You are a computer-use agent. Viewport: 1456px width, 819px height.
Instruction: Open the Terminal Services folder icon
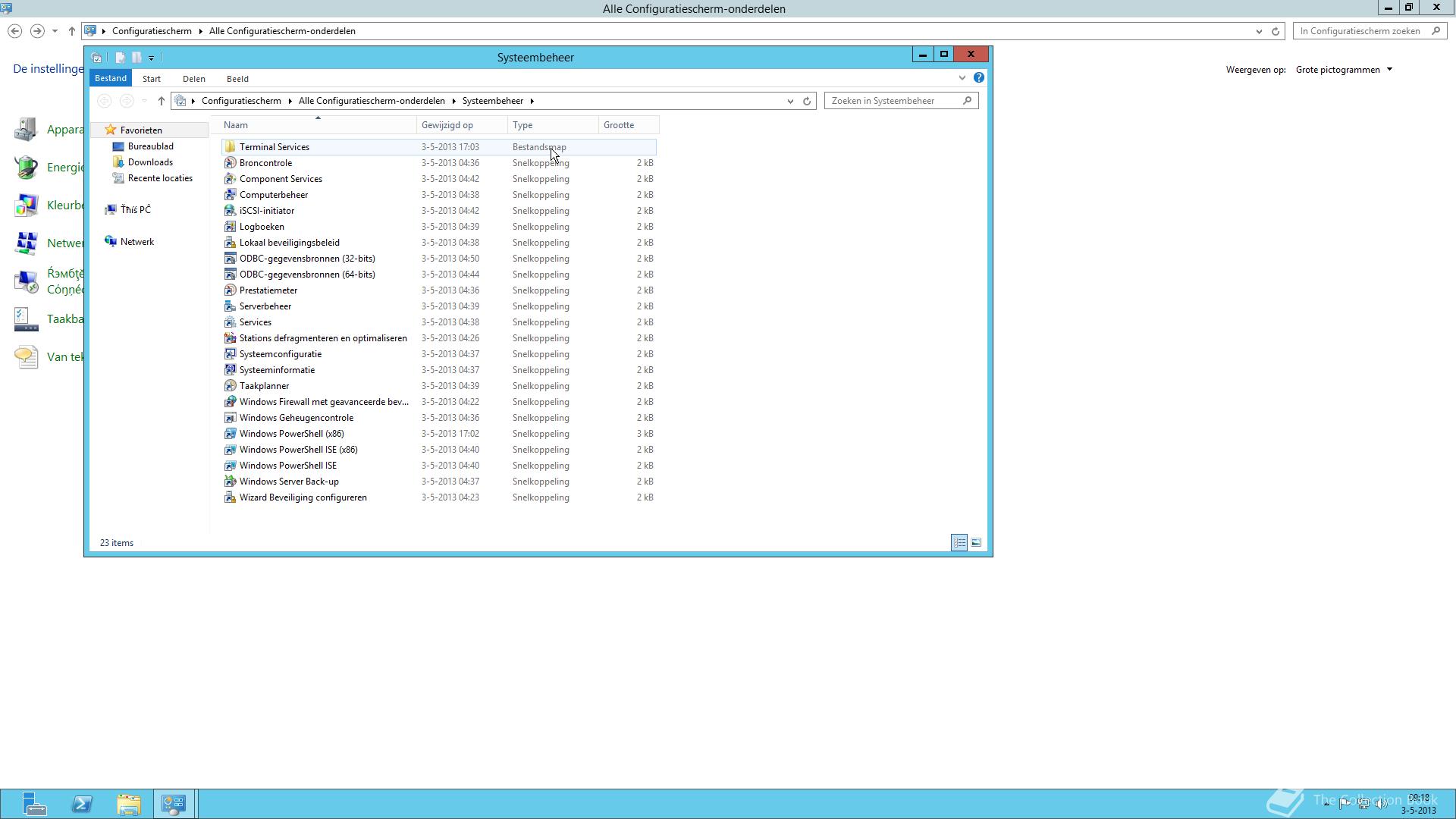230,147
